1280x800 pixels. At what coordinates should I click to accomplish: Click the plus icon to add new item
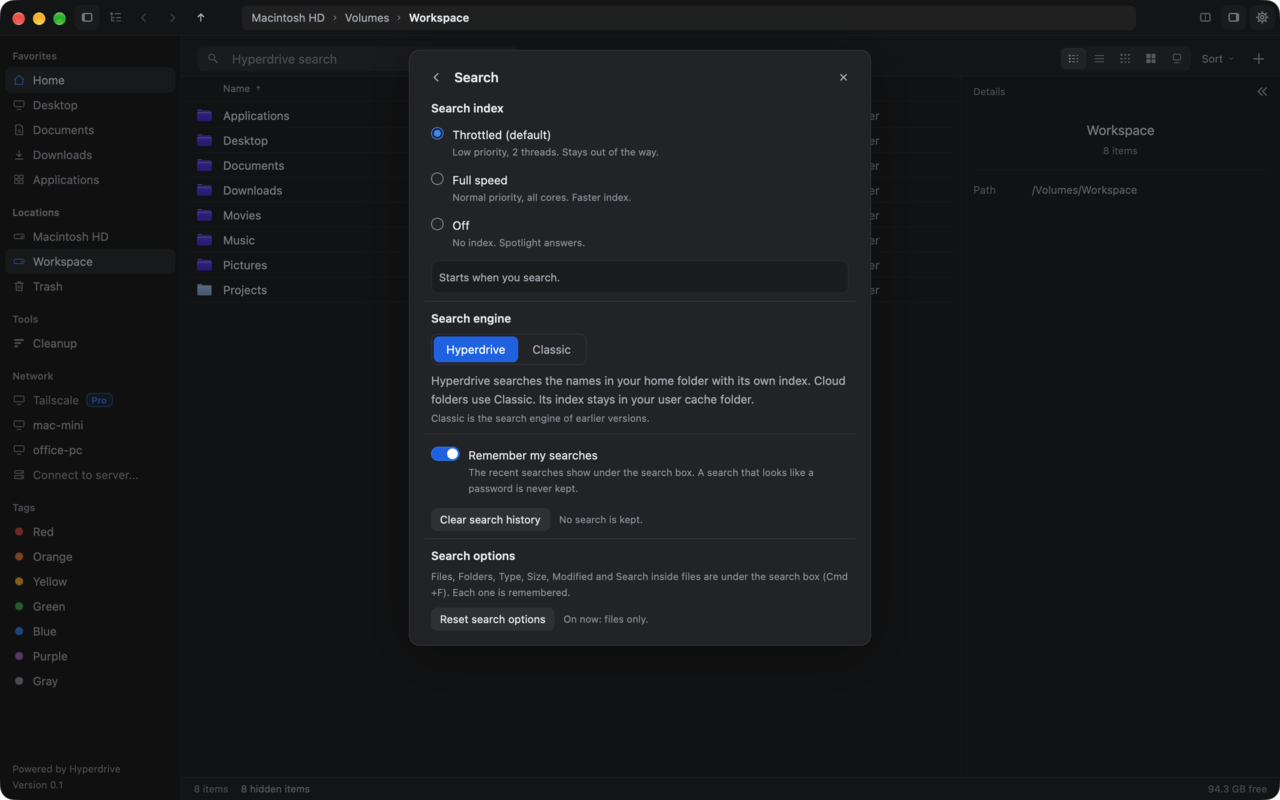(1258, 59)
